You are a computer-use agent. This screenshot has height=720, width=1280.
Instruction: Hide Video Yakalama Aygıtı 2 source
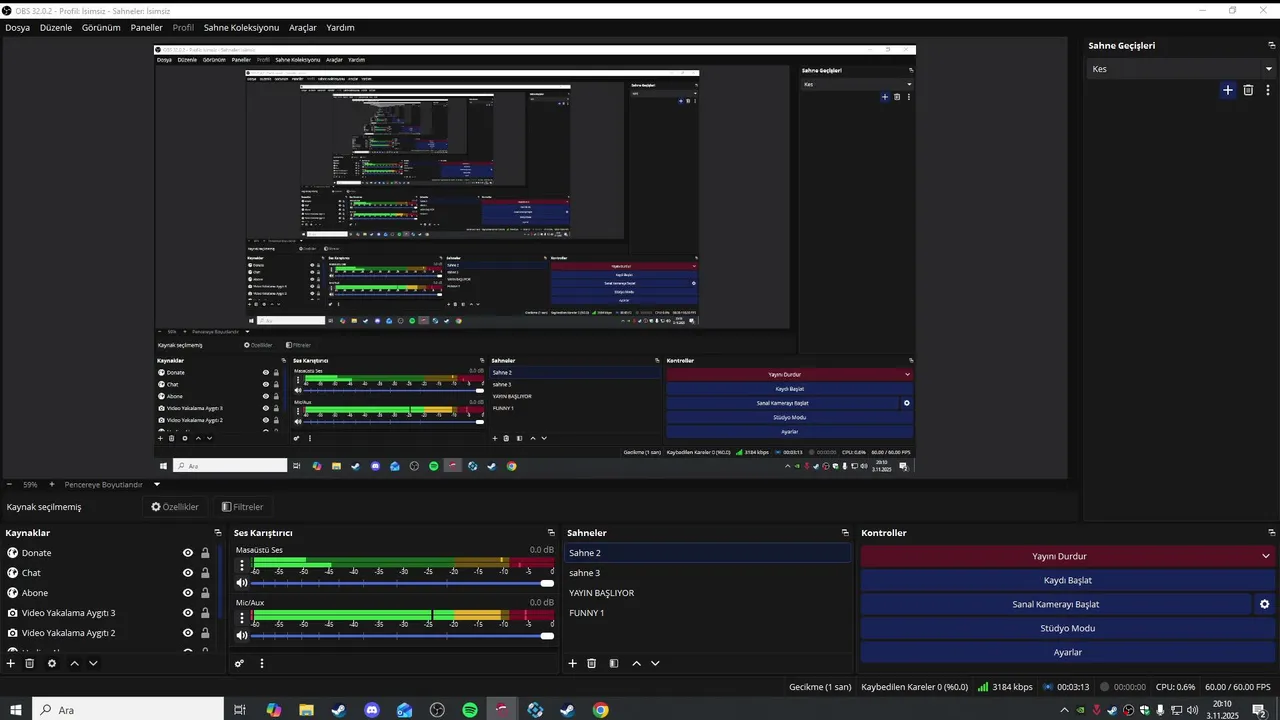(x=188, y=633)
